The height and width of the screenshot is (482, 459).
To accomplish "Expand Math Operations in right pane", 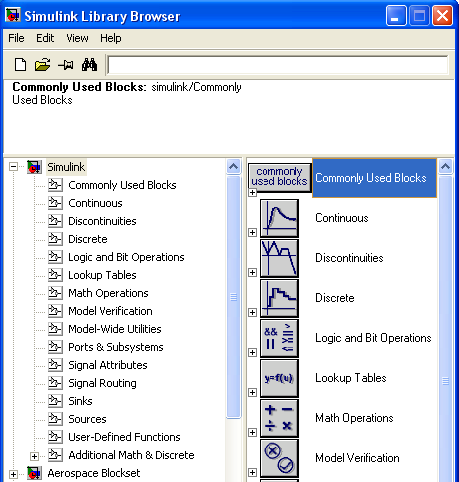I will (252, 432).
